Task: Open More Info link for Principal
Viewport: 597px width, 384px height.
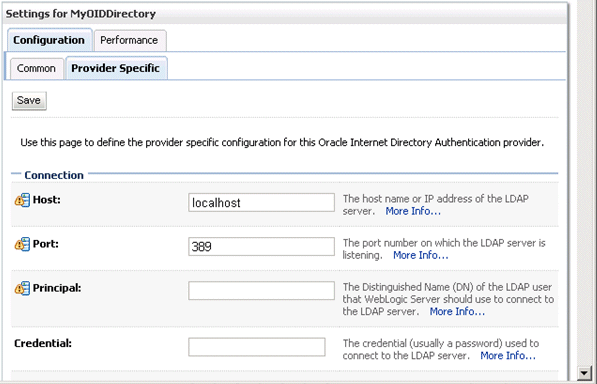Action: (x=457, y=312)
